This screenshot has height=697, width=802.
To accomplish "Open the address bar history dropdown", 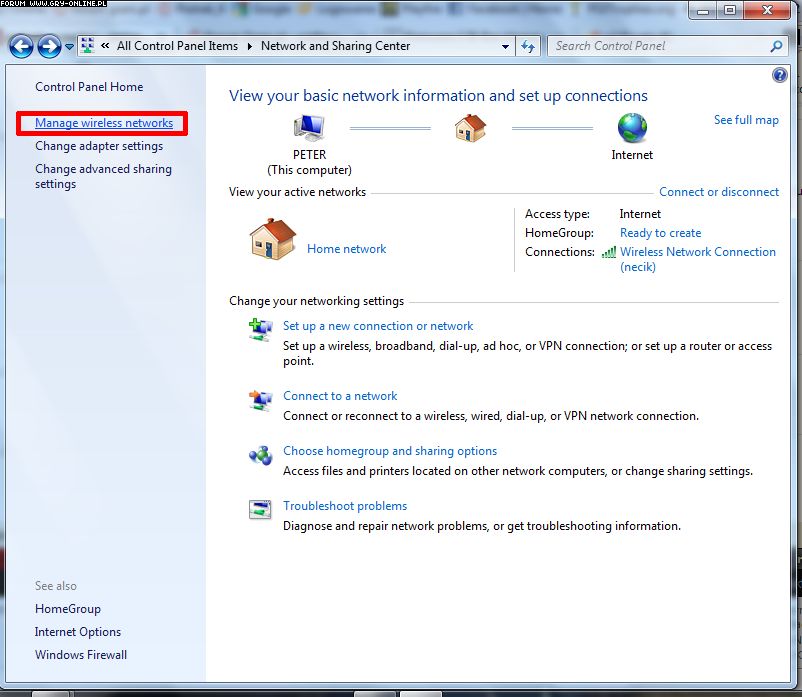I will pos(505,47).
